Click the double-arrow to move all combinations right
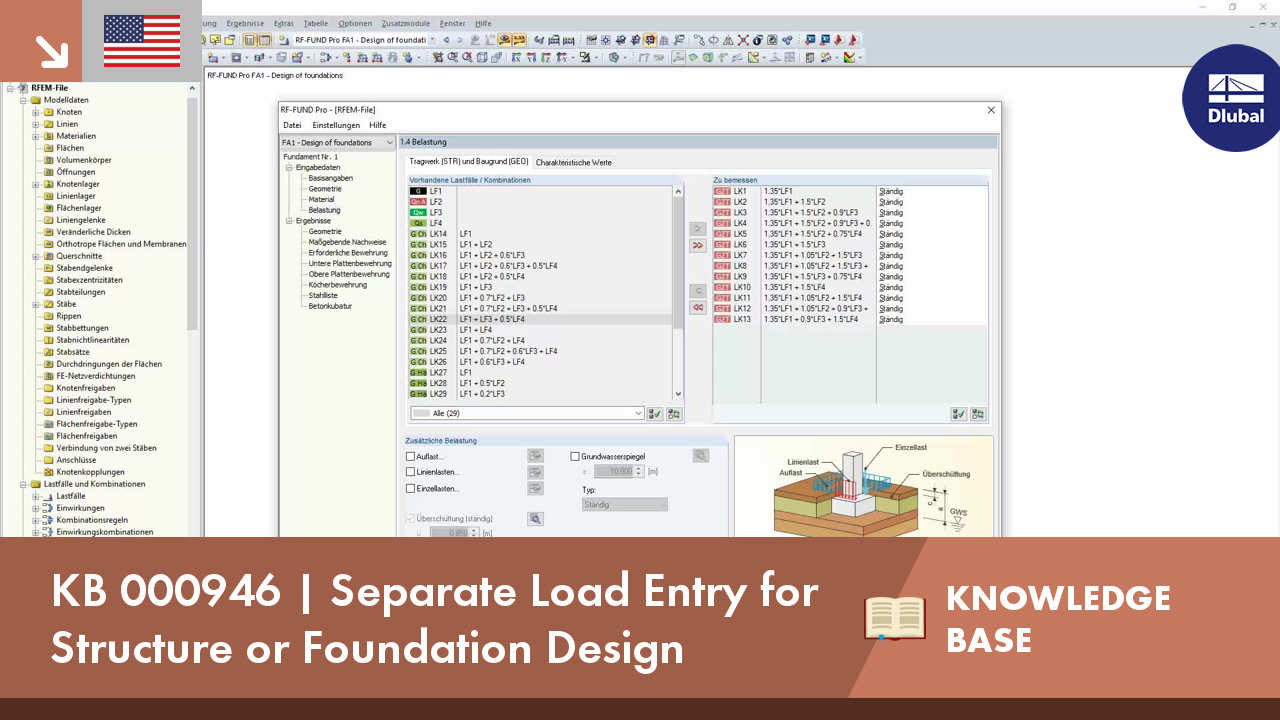Screen dimensions: 1280x720 [697, 245]
